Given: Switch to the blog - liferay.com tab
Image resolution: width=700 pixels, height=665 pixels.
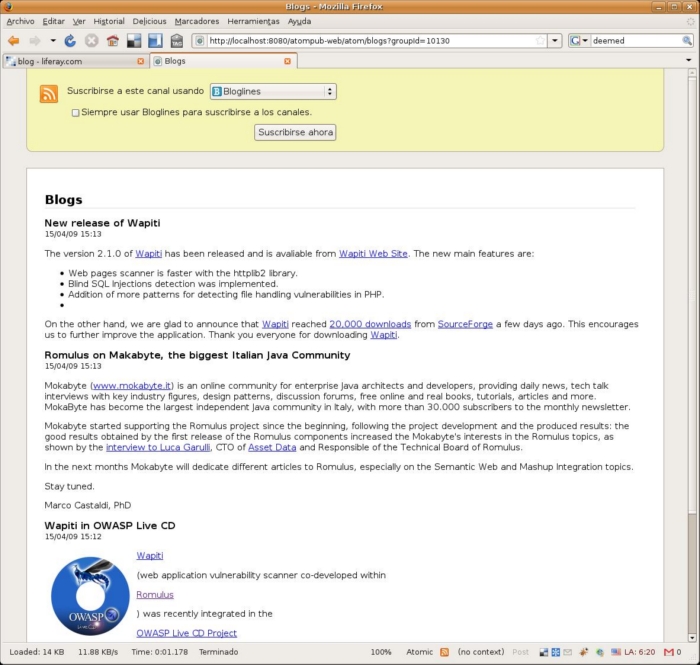Looking at the screenshot, I should click(x=70, y=61).
